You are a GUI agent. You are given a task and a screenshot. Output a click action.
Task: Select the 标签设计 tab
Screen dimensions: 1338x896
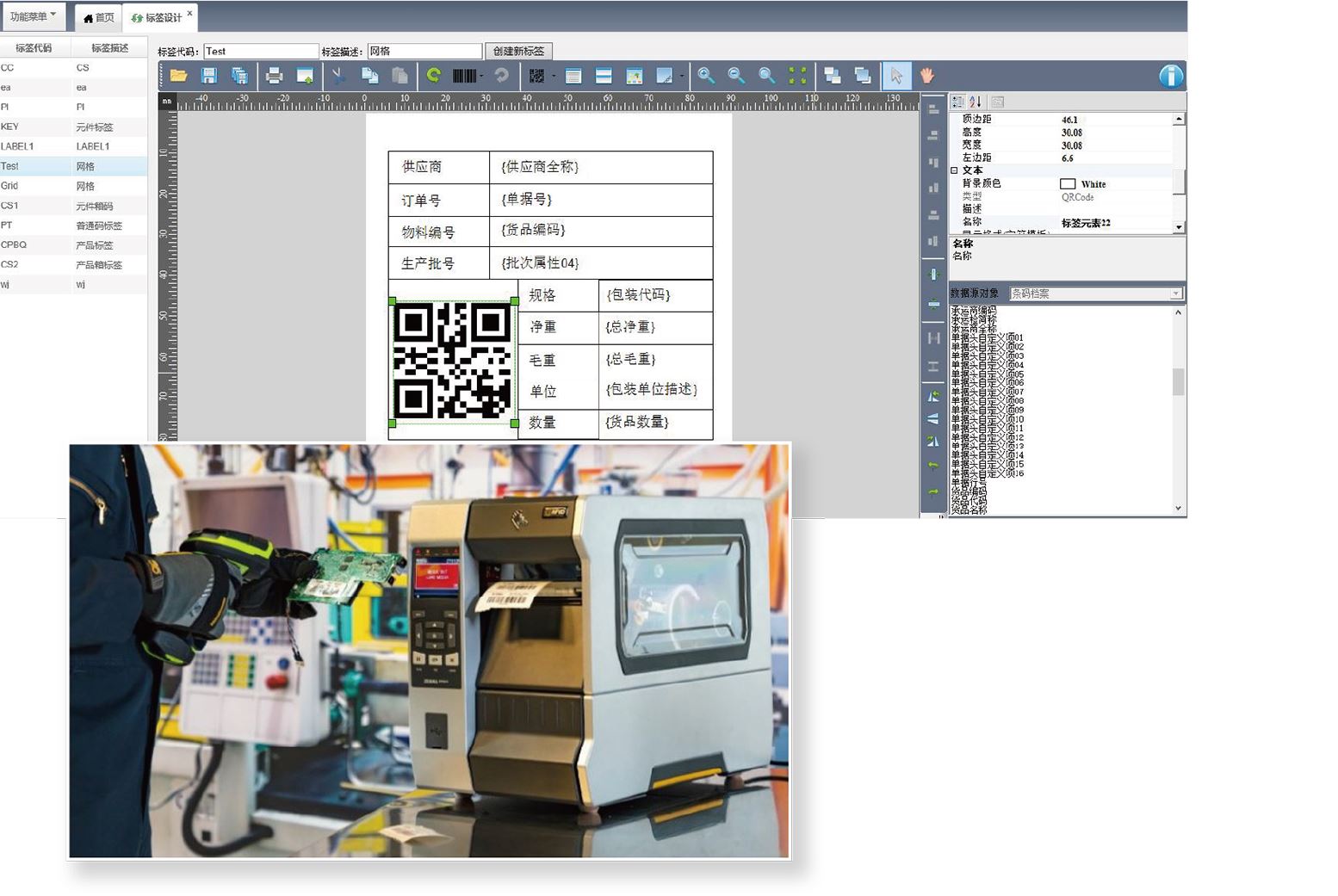[158, 17]
